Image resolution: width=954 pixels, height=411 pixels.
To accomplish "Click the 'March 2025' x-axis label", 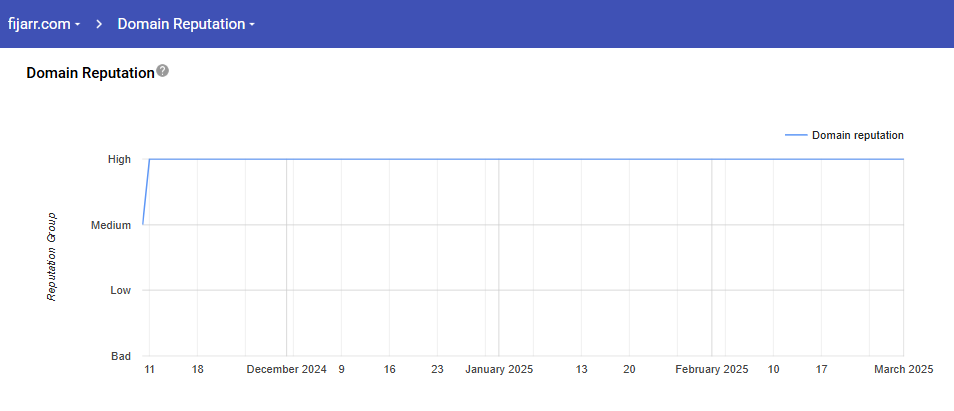I will pos(902,370).
